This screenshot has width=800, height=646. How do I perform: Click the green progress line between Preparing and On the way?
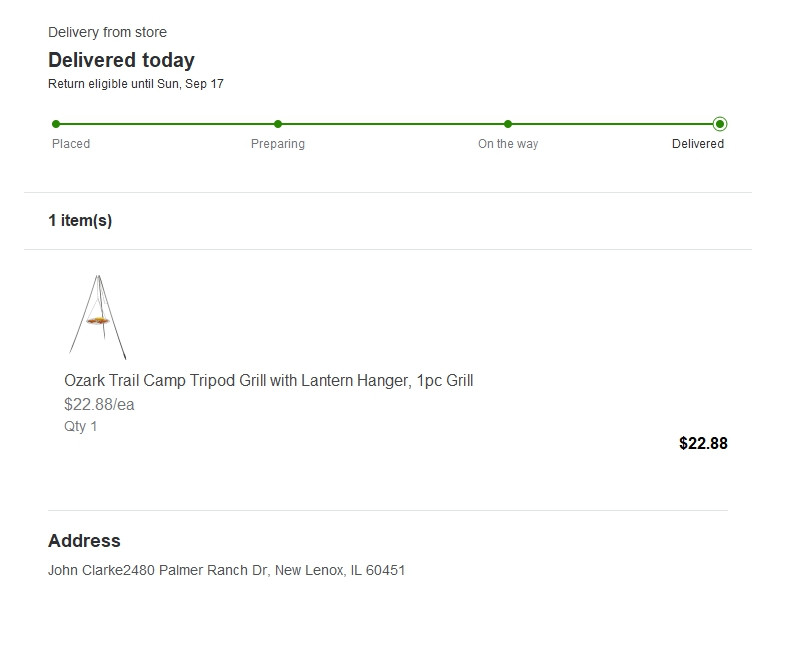click(393, 124)
